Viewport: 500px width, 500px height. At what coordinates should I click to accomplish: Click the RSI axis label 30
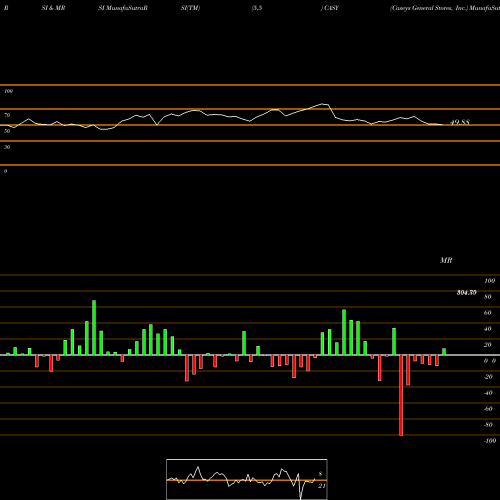[7, 147]
